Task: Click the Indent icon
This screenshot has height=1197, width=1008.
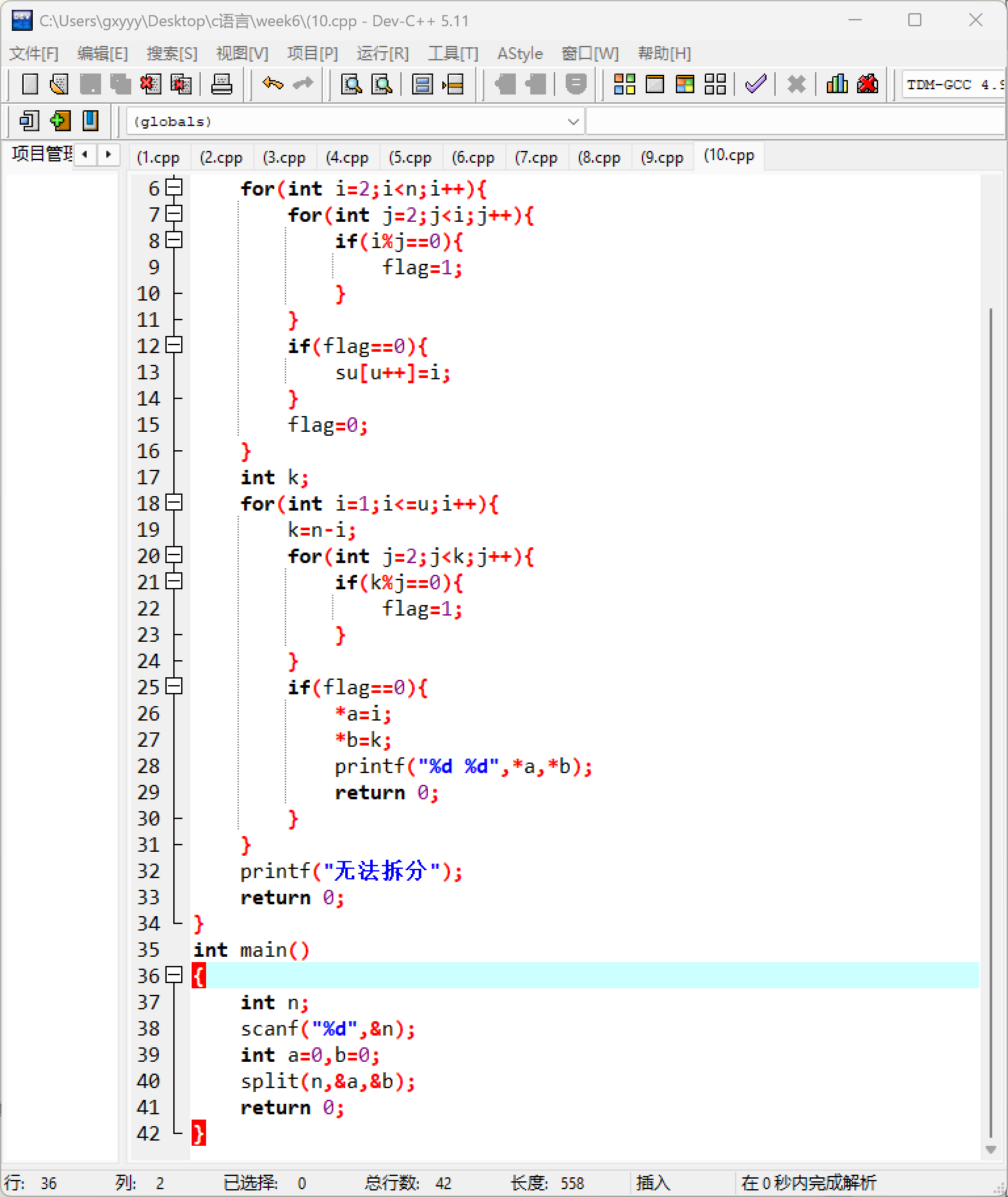Action: tap(505, 84)
